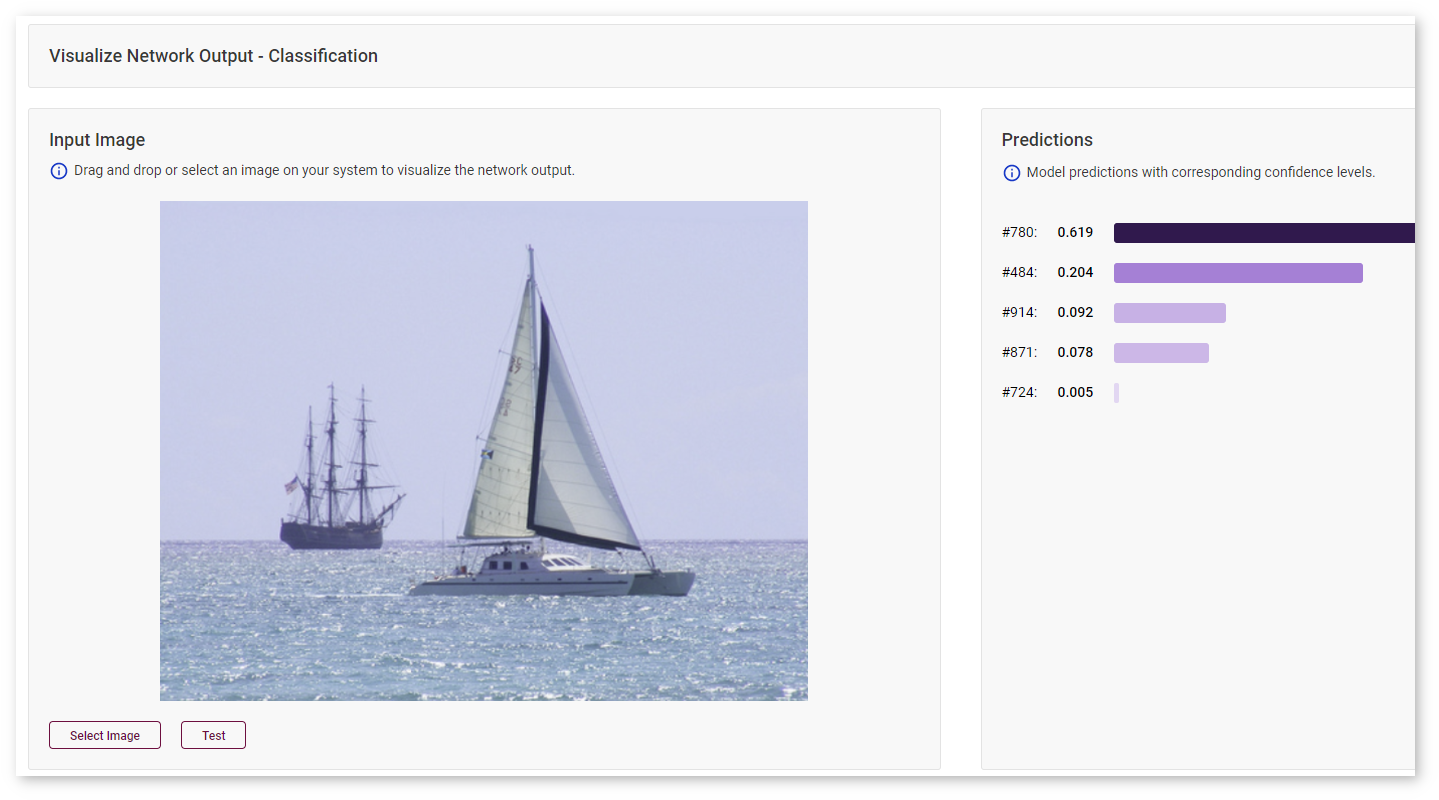Click the 0.092 confidence value
Image resolution: width=1439 pixels, height=800 pixels.
pos(1075,312)
